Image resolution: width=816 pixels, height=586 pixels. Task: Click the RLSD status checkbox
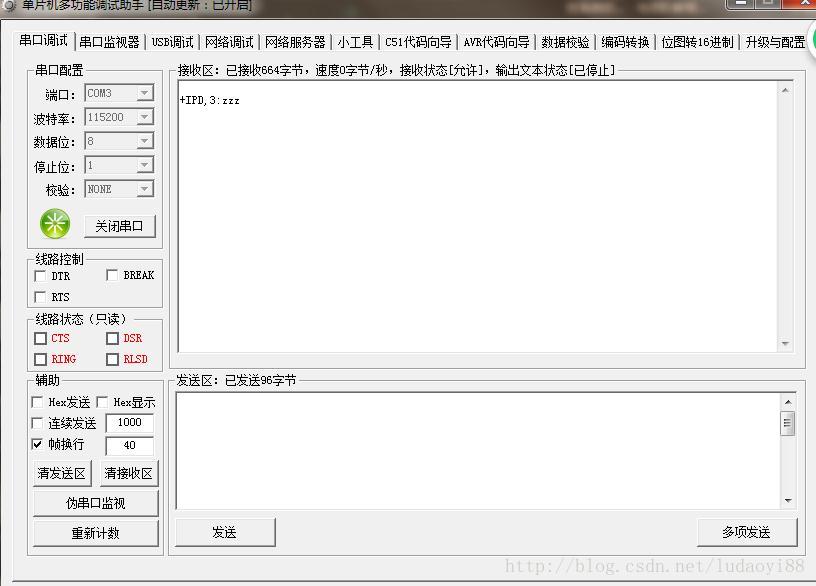coord(112,359)
